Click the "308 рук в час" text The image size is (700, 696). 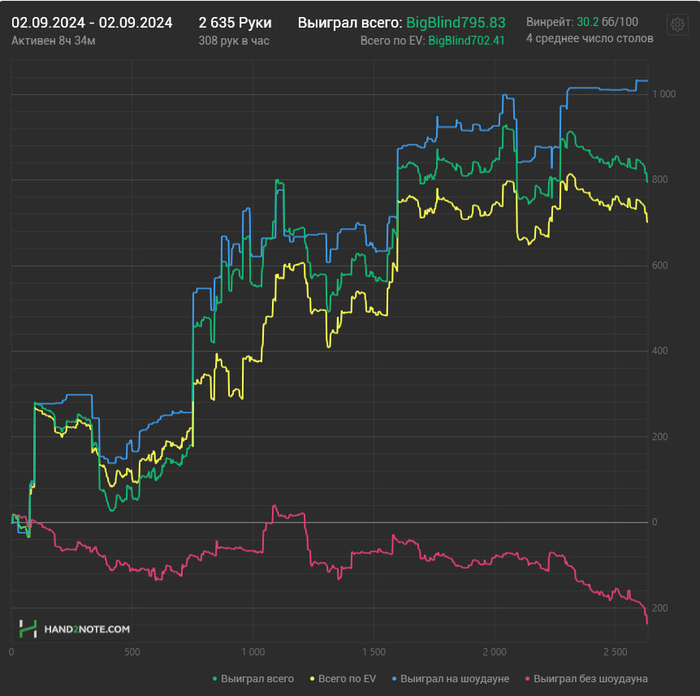[234, 41]
